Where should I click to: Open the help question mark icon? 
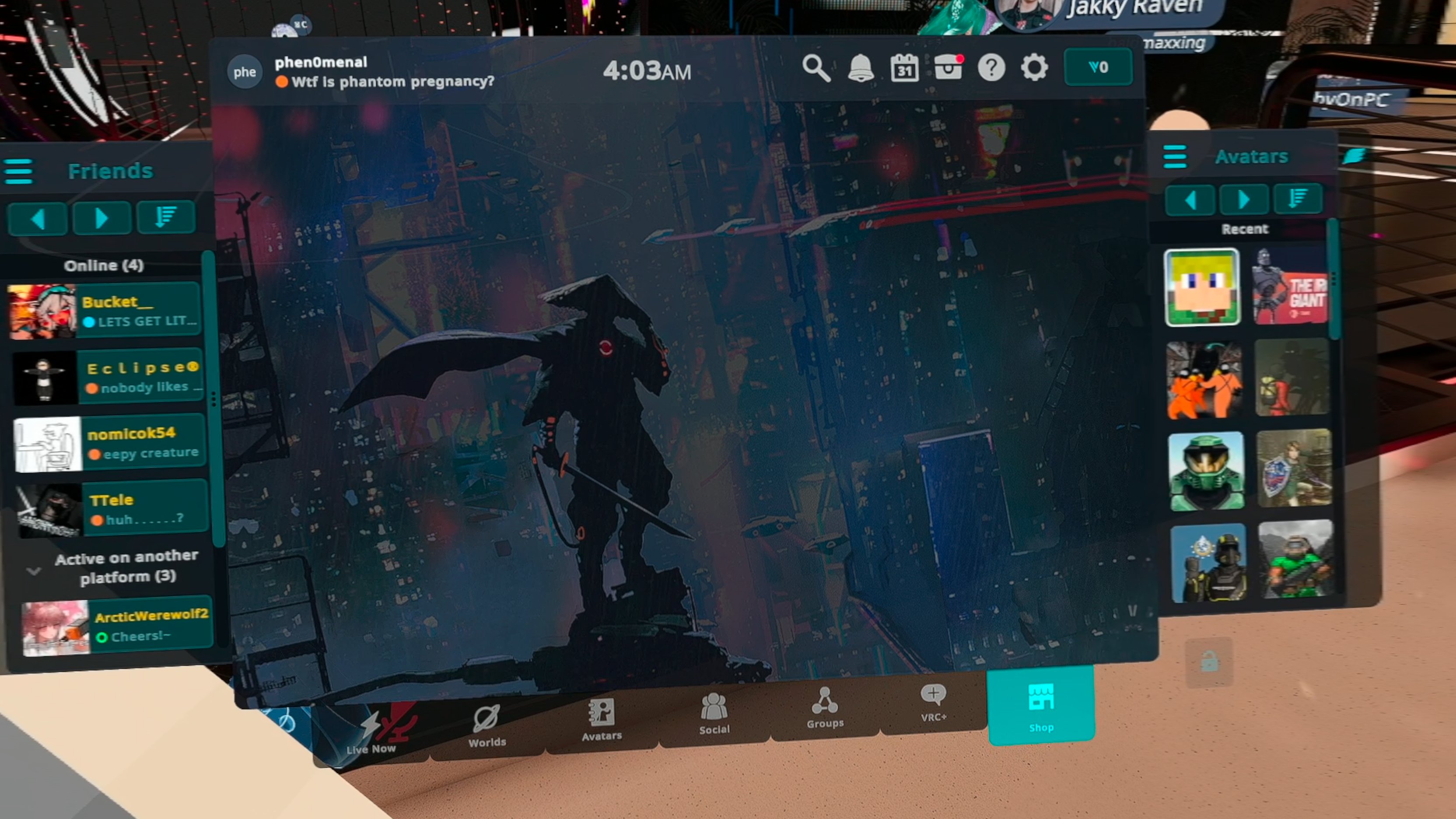(x=991, y=68)
